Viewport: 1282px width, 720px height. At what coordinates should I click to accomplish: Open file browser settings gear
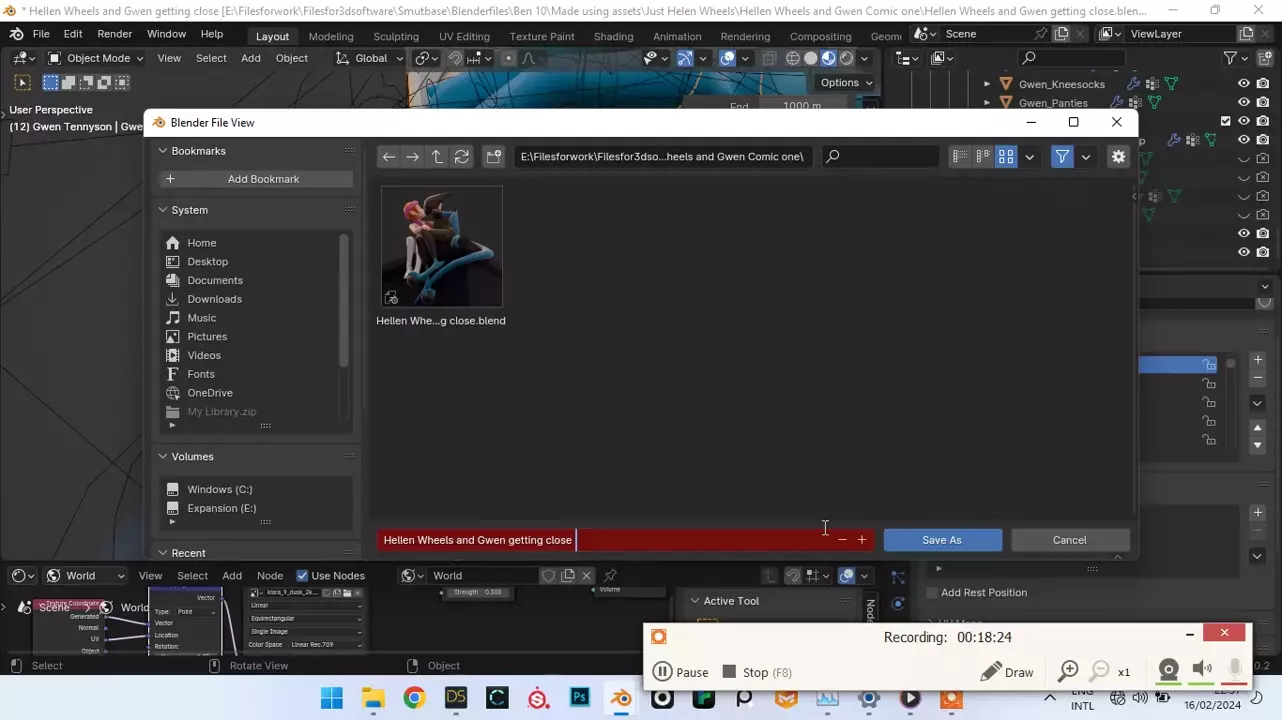click(1118, 157)
